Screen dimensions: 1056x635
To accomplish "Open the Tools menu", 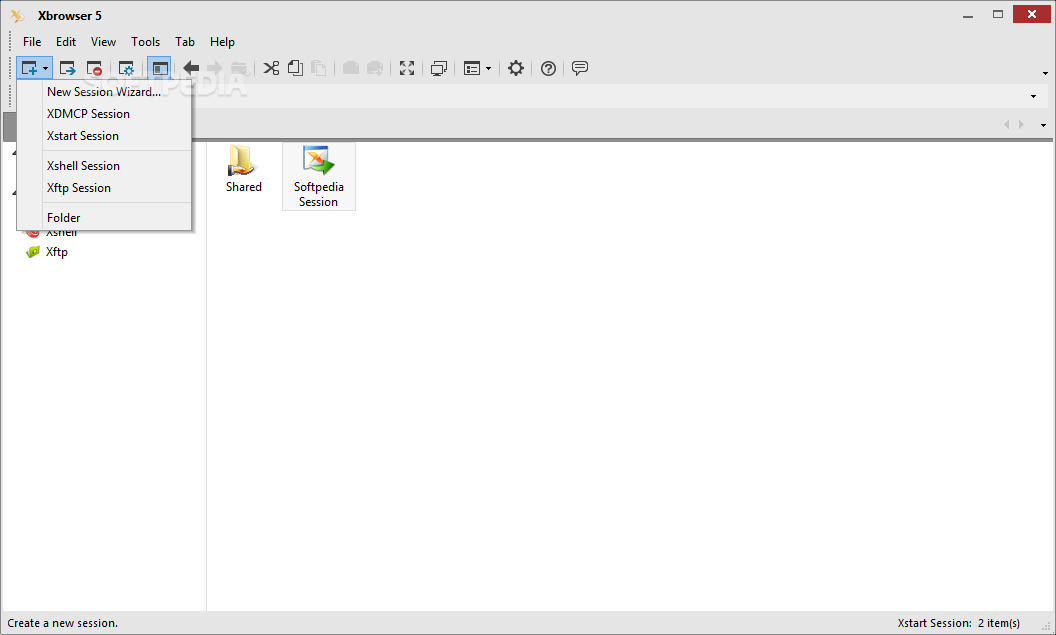I will pyautogui.click(x=145, y=42).
